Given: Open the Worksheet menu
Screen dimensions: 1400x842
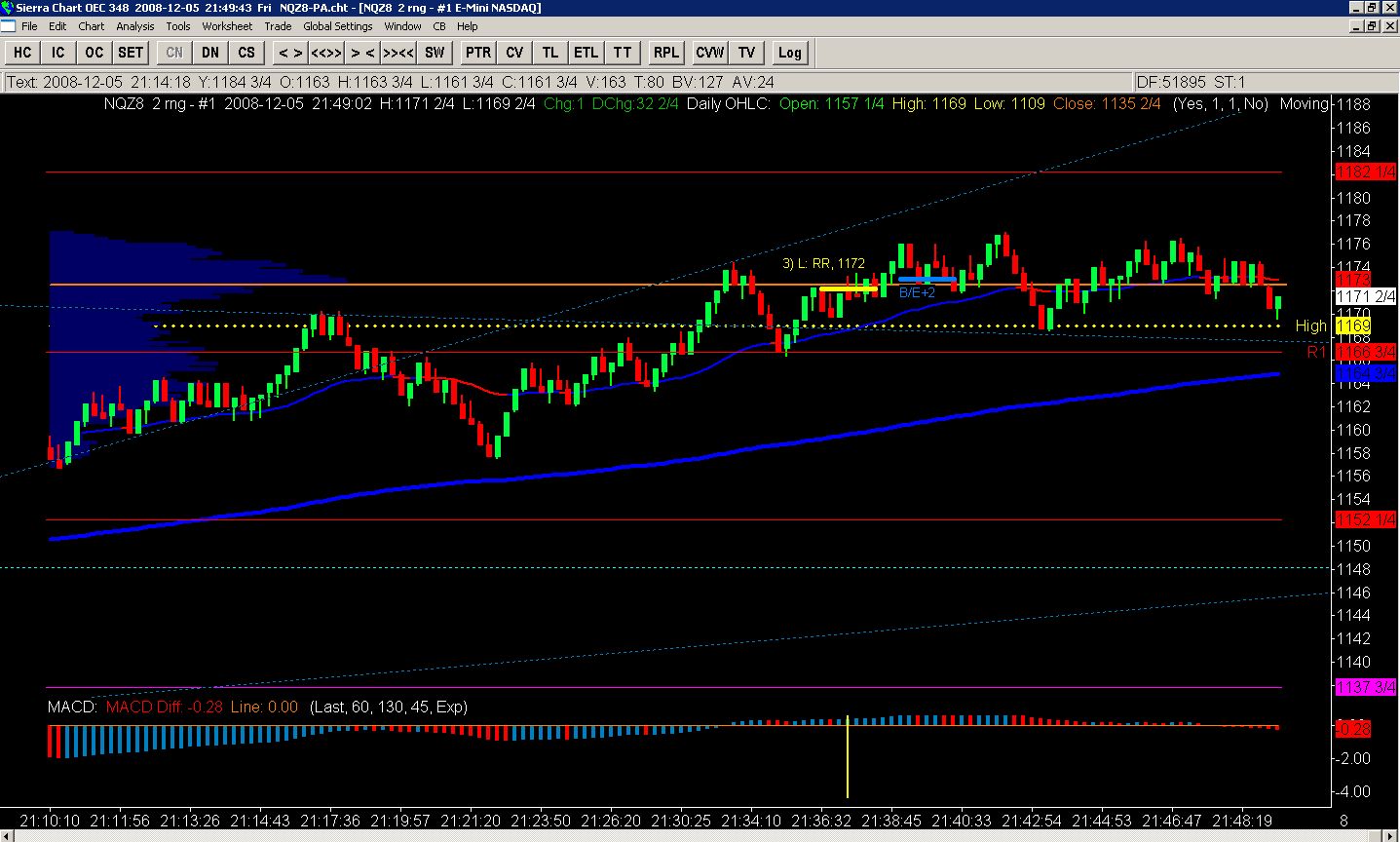Looking at the screenshot, I should pos(227,26).
